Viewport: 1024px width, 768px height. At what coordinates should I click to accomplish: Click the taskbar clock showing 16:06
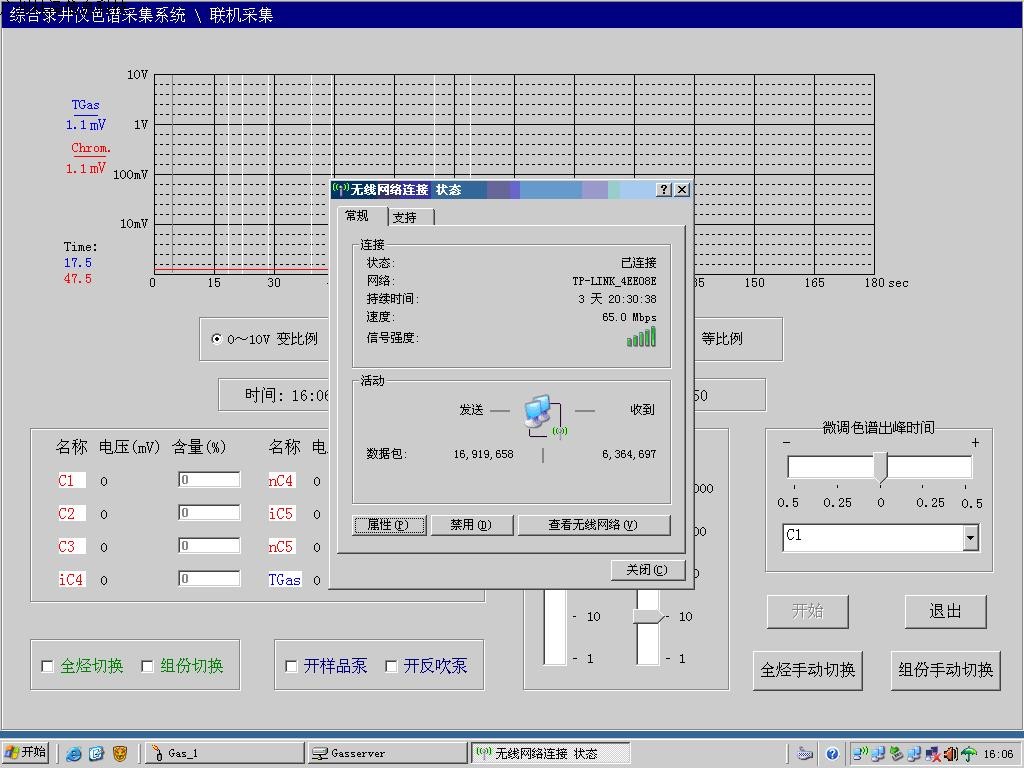click(998, 754)
